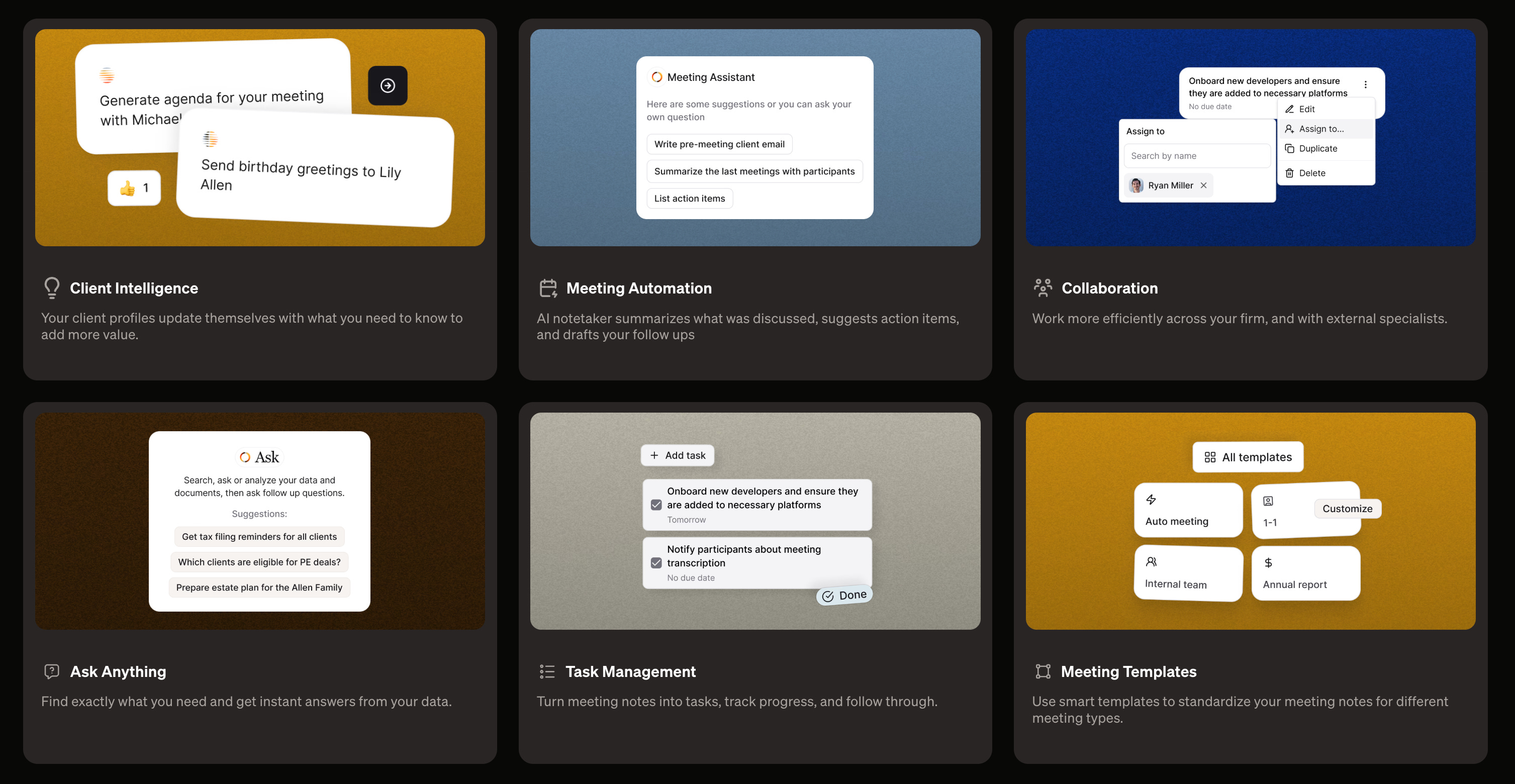Click the copy icon next to Duplicate
The width and height of the screenshot is (1515, 784).
click(x=1289, y=148)
